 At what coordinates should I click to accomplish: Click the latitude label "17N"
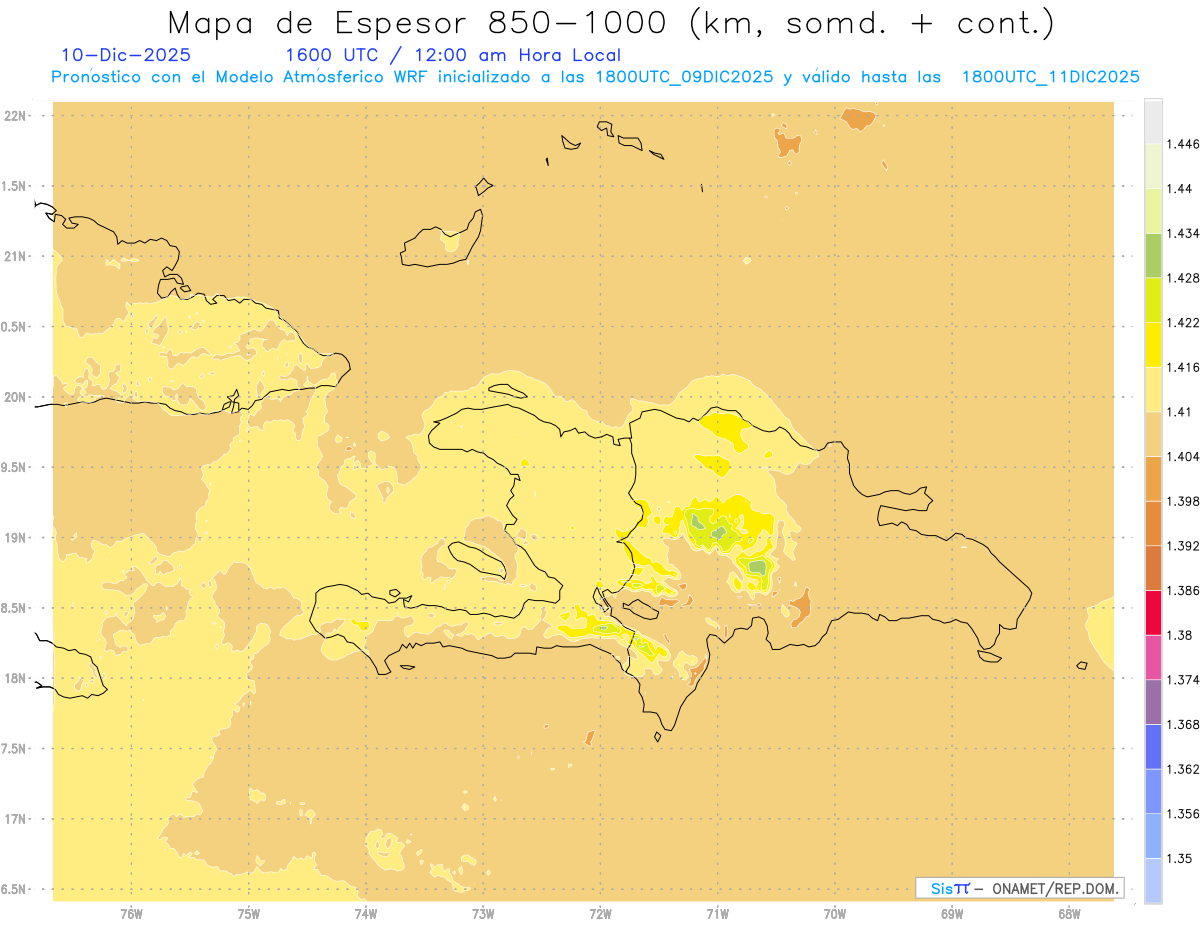pyautogui.click(x=15, y=819)
